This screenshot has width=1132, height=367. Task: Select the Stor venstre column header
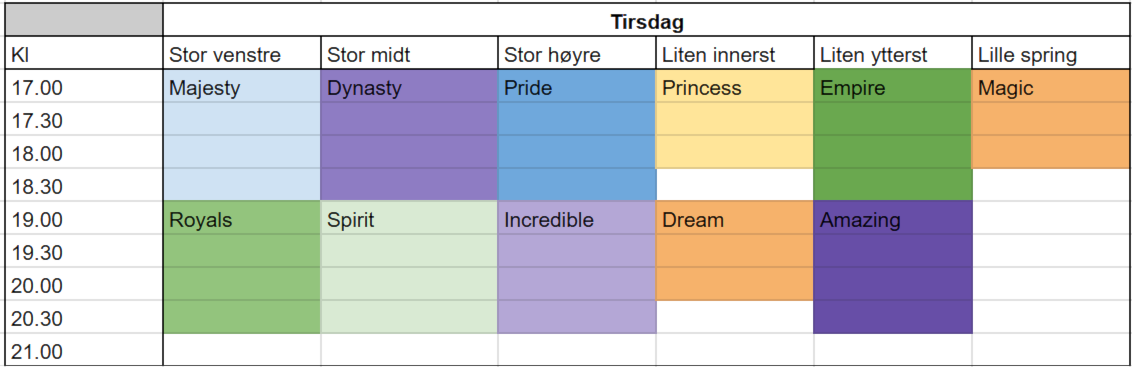pyautogui.click(x=242, y=53)
